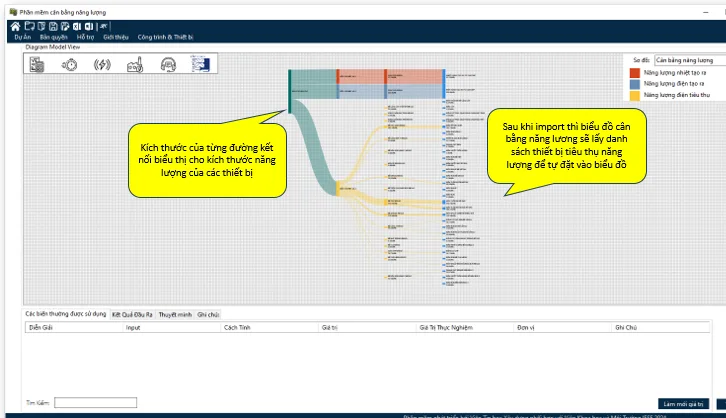Click the second Excel icon before the separator
726x418 pixels.
point(89,26)
